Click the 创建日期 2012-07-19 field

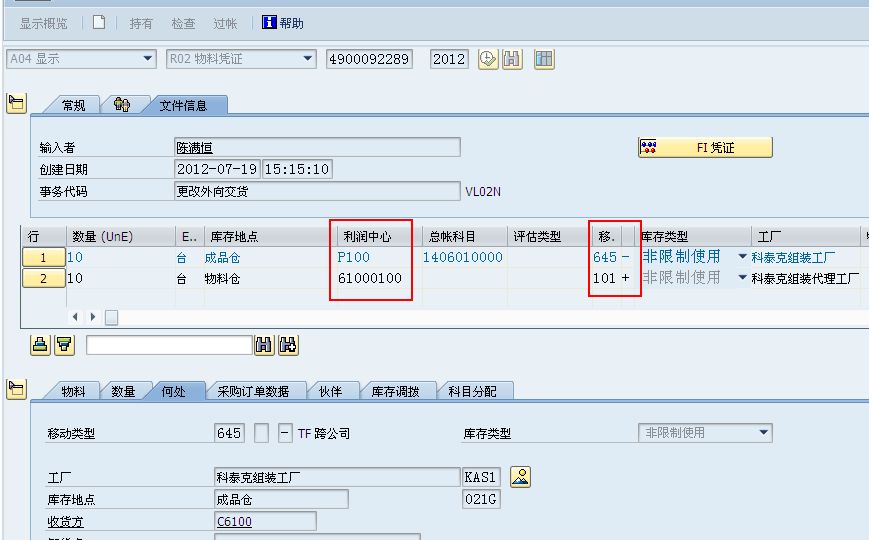click(x=217, y=169)
